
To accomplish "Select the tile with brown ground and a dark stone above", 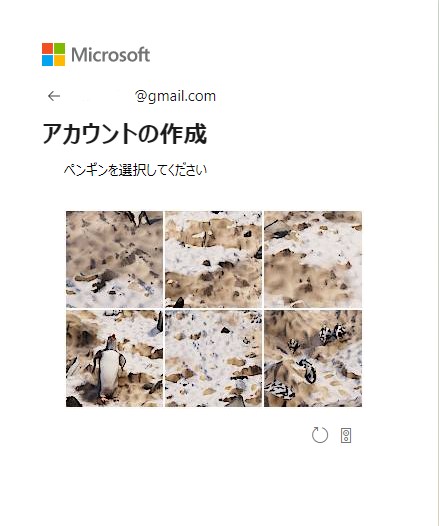I will [x=313, y=259].
